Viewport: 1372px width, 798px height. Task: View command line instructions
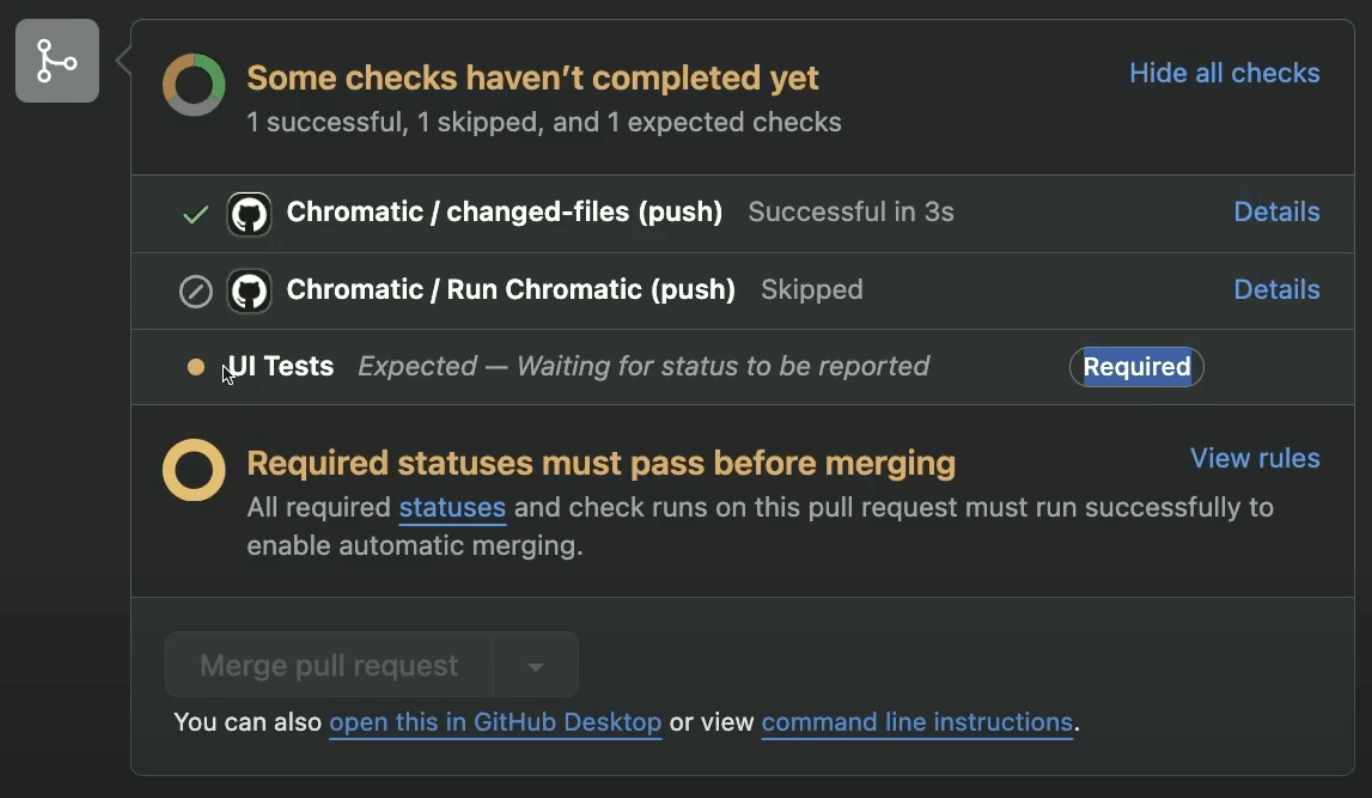click(x=916, y=722)
